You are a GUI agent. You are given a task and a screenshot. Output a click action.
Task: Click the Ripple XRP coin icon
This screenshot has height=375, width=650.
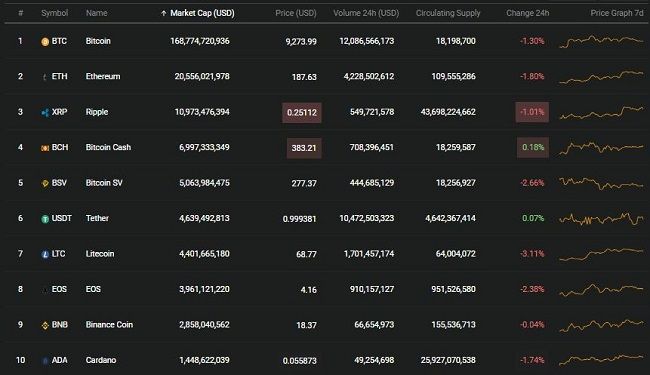tap(45, 112)
